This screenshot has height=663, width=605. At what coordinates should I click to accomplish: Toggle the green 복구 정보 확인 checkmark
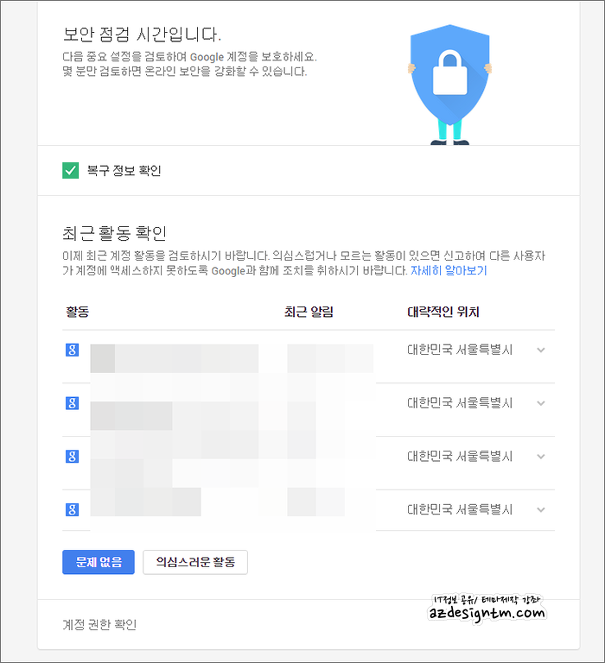coord(71,170)
